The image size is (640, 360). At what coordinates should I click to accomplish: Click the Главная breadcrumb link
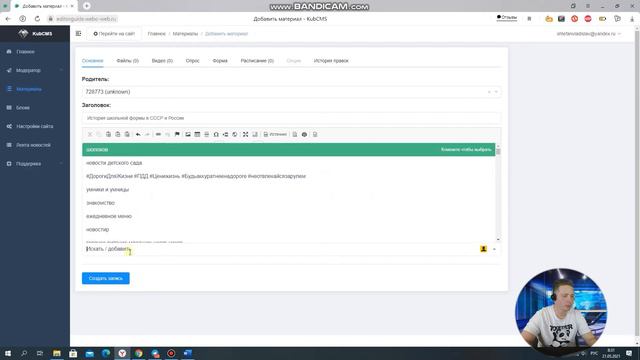pyautogui.click(x=156, y=33)
